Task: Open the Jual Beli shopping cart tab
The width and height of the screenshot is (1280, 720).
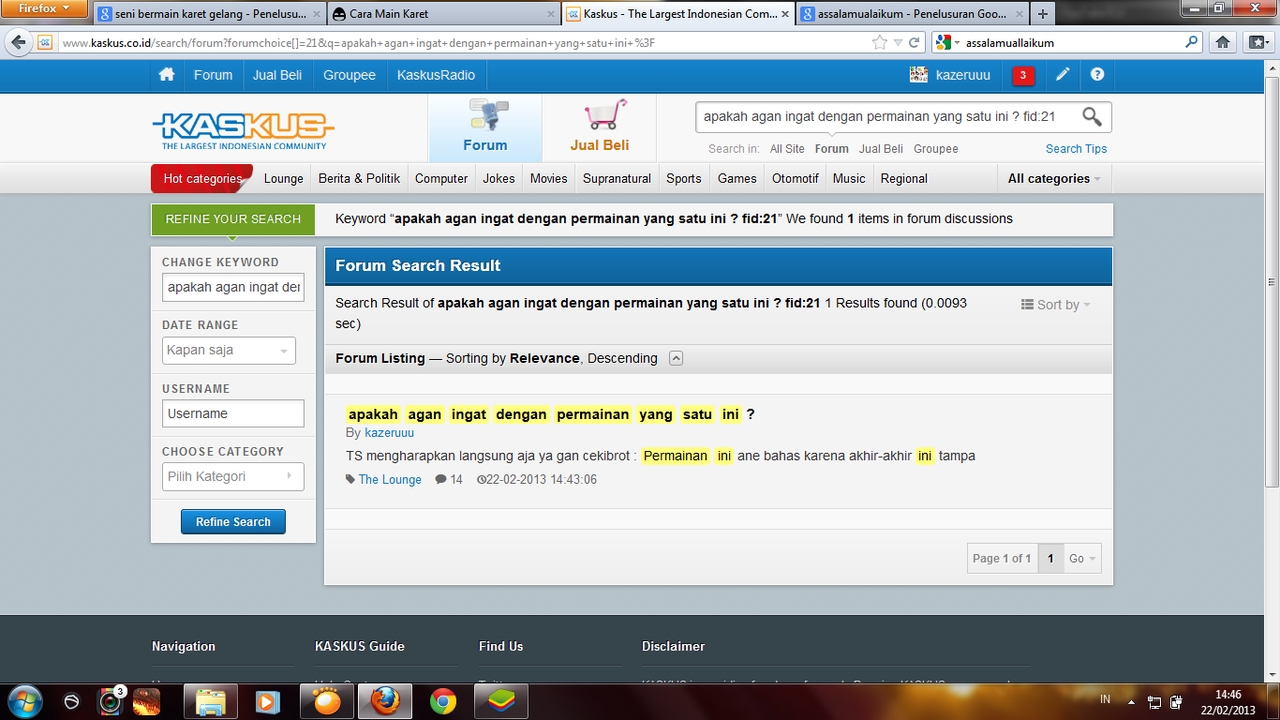Action: tap(600, 128)
